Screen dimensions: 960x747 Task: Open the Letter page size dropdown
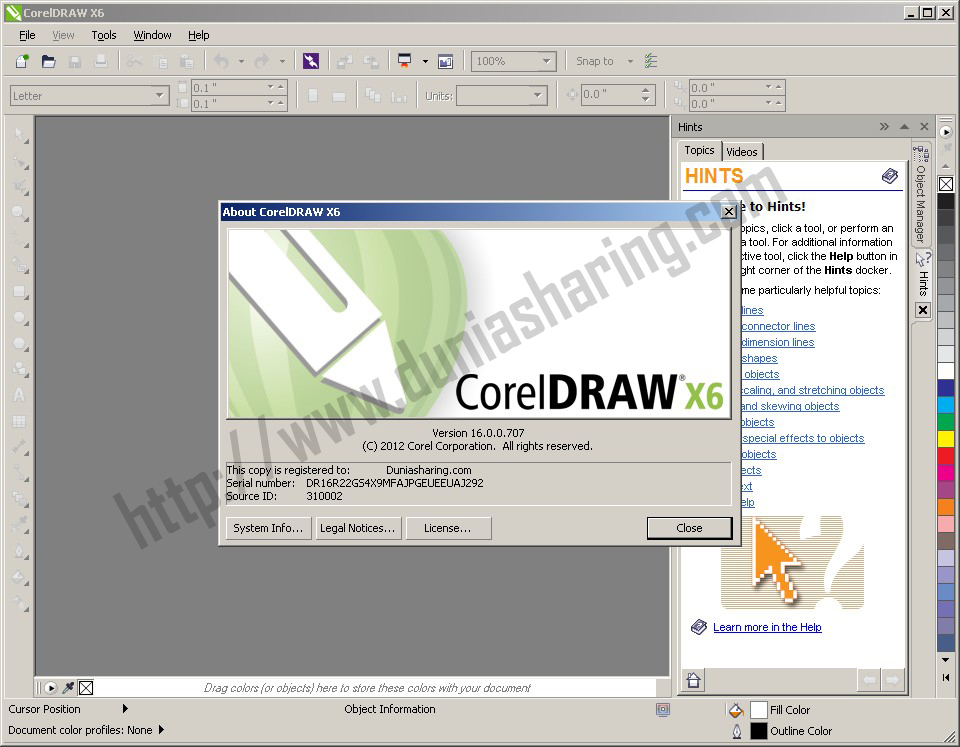click(x=160, y=96)
